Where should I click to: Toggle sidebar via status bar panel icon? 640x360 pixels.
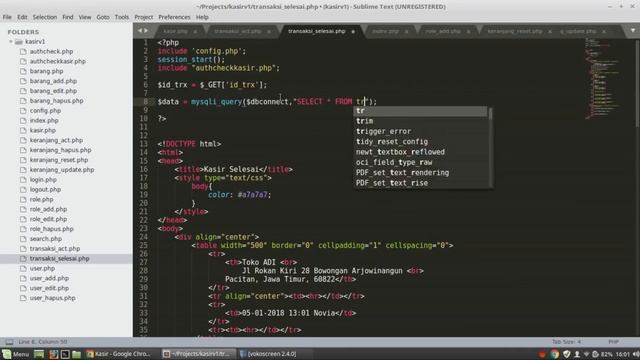pos(9,342)
